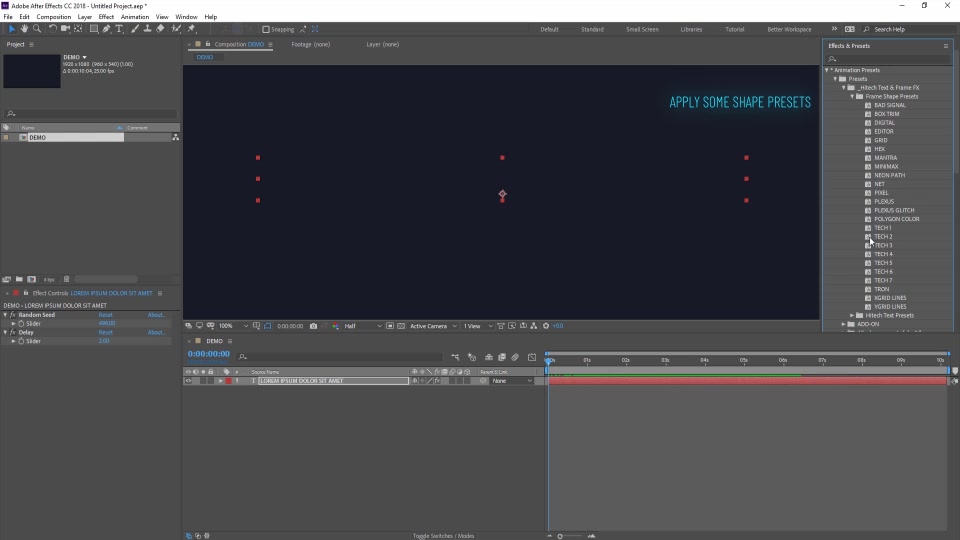The width and height of the screenshot is (960, 540).
Task: Open the Animation menu
Action: pyautogui.click(x=135, y=17)
